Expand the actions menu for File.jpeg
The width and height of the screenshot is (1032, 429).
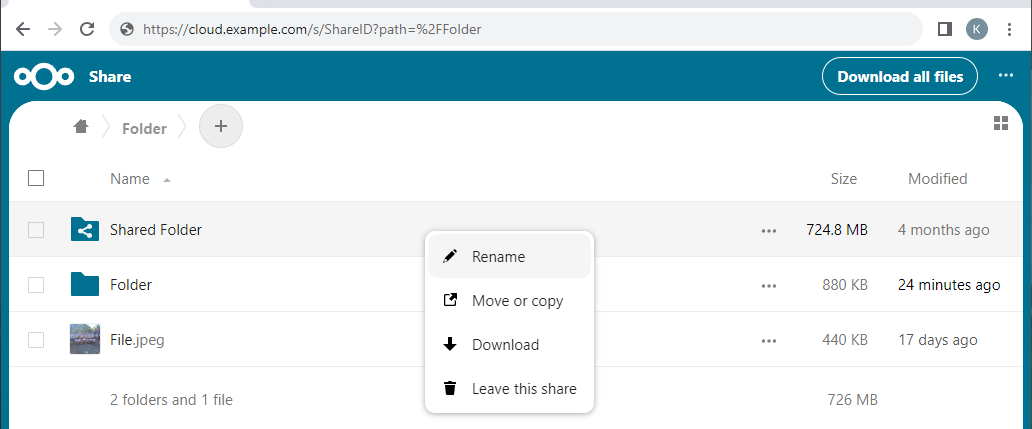[x=768, y=340]
